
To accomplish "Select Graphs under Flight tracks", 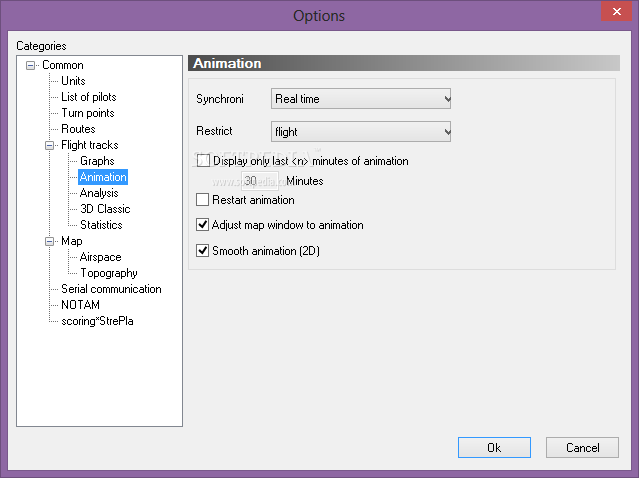I will [x=97, y=161].
